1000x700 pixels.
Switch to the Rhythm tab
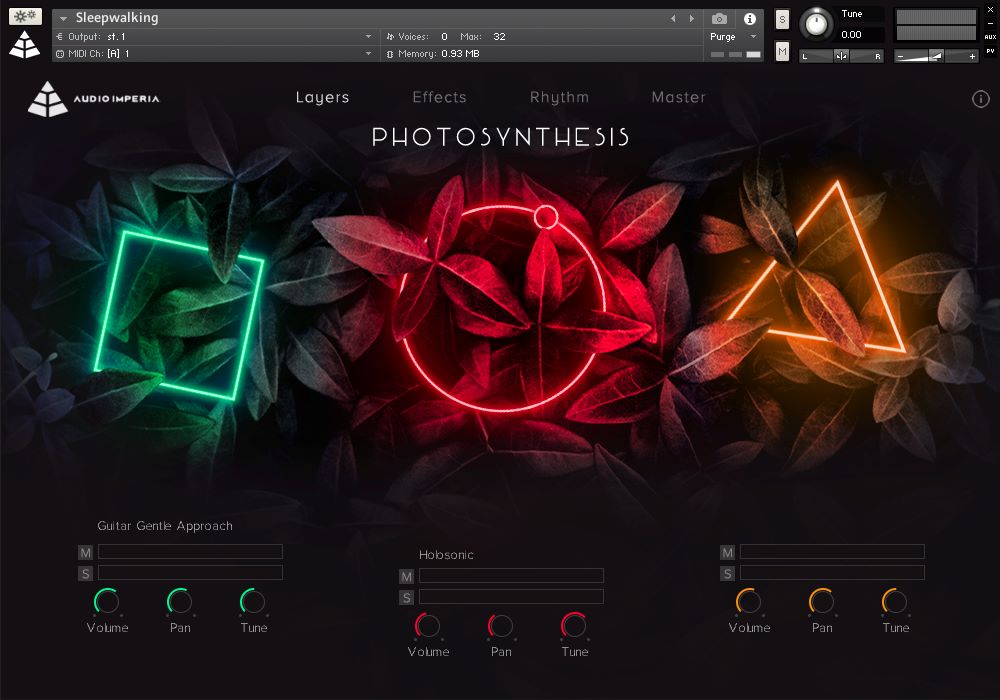[x=559, y=98]
